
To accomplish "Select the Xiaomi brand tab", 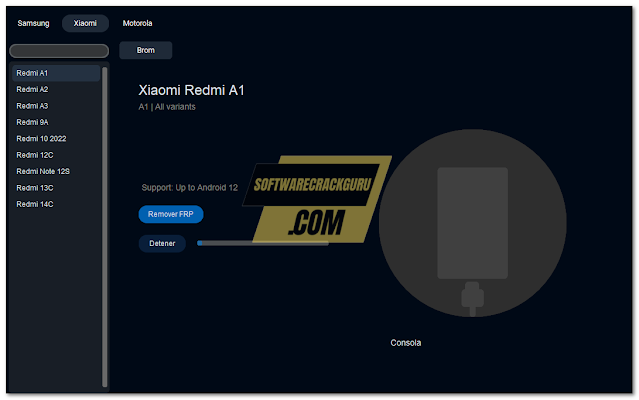I will [85, 23].
